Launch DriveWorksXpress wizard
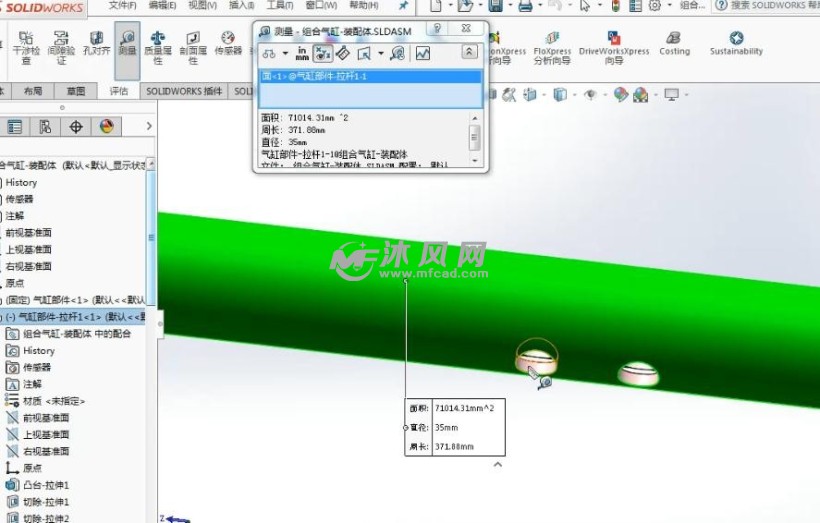Image resolution: width=820 pixels, height=523 pixels. coord(614,48)
